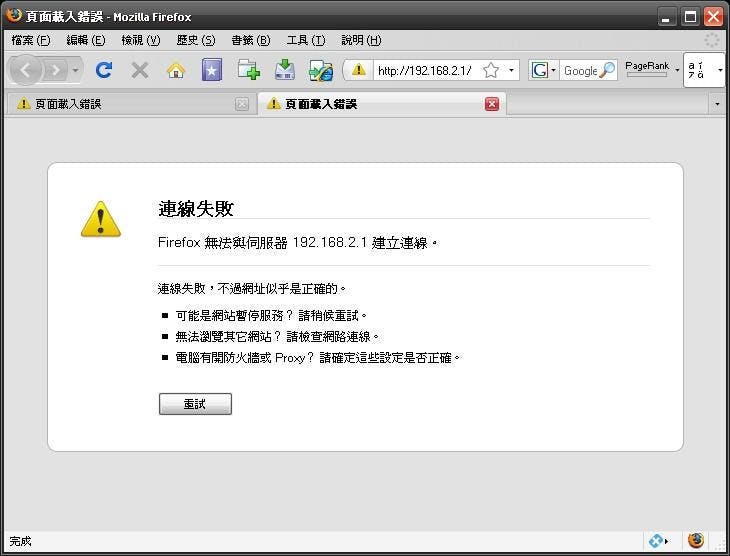Open the Google search engine selector dropdown
Viewport: 730px width, 556px height.
[x=543, y=70]
